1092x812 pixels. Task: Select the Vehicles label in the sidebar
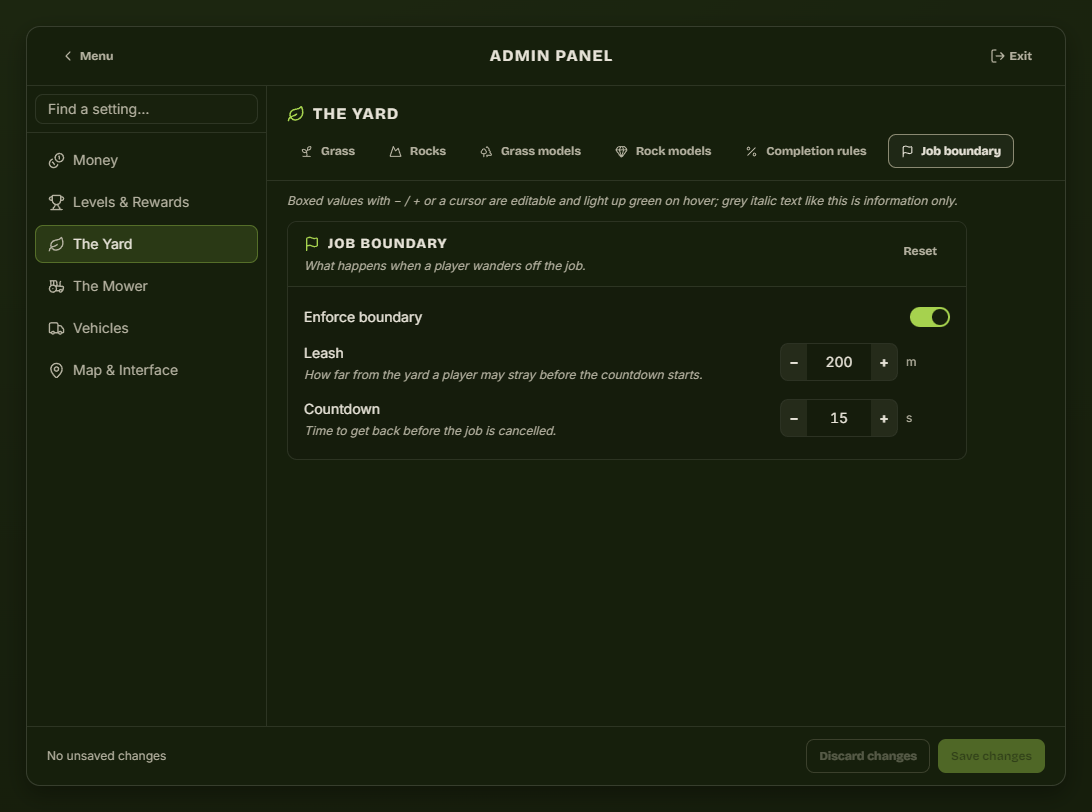tap(100, 328)
